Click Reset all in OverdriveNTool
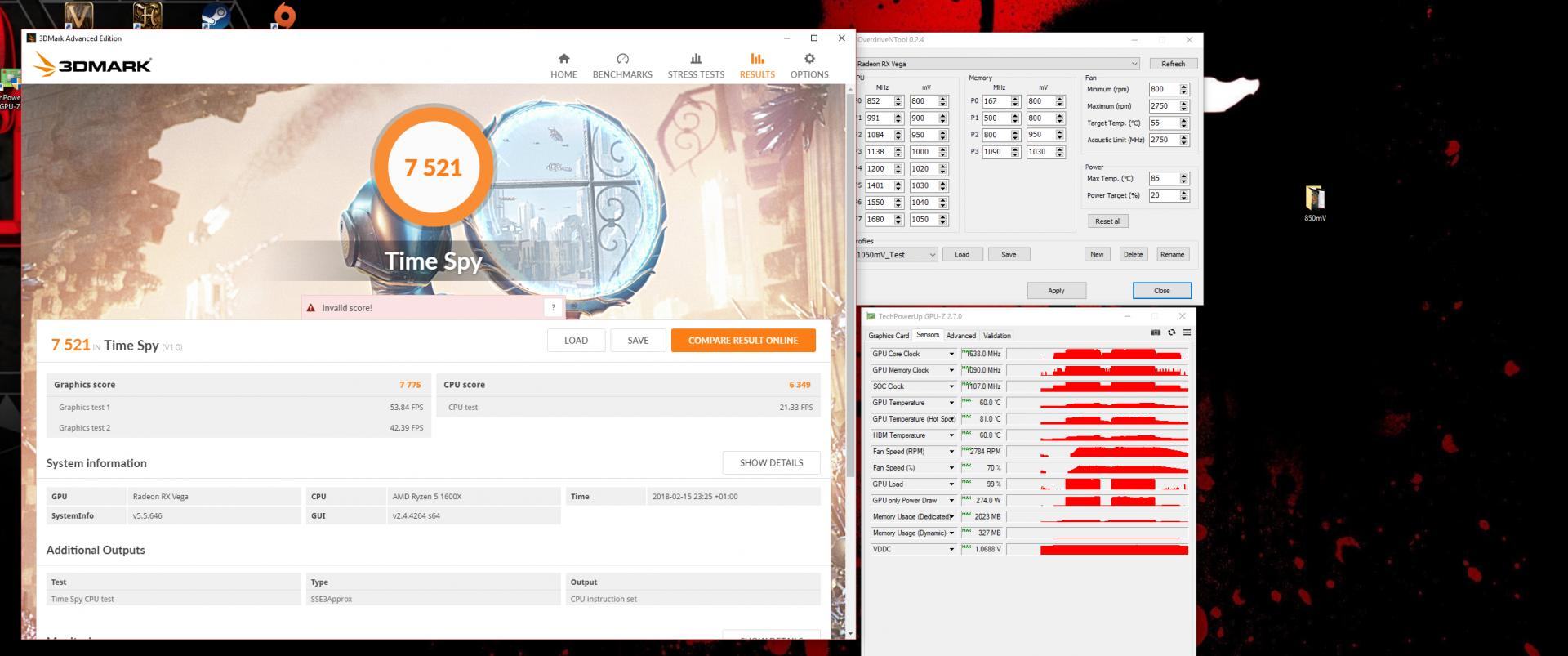The height and width of the screenshot is (656, 1568). coord(1107,221)
